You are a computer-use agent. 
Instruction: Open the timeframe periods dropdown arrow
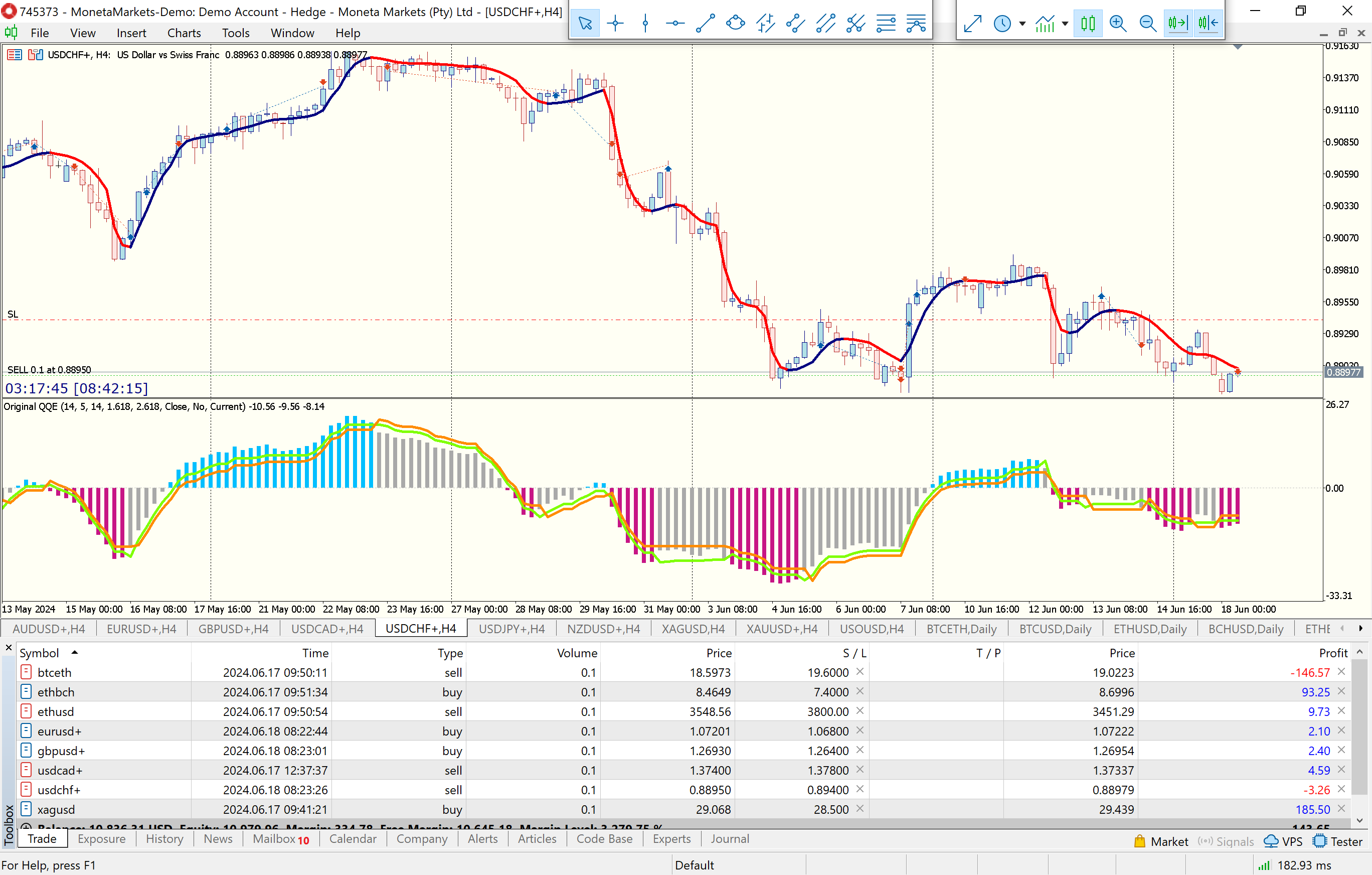(1022, 24)
